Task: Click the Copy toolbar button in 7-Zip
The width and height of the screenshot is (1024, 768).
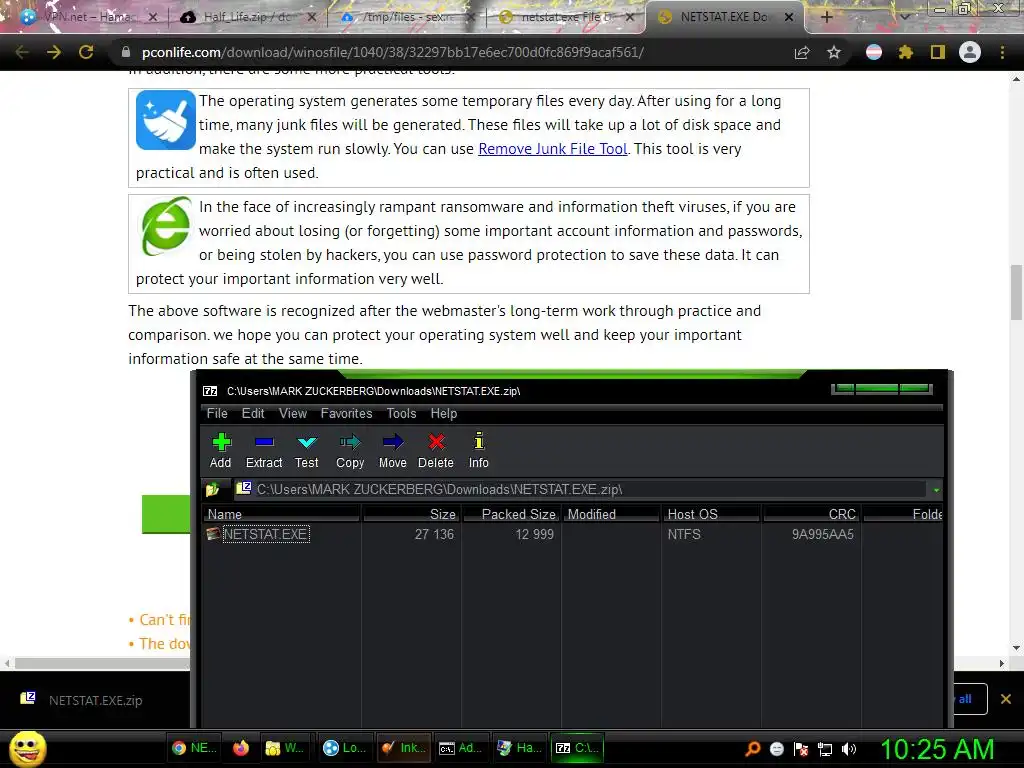Action: coord(350,451)
